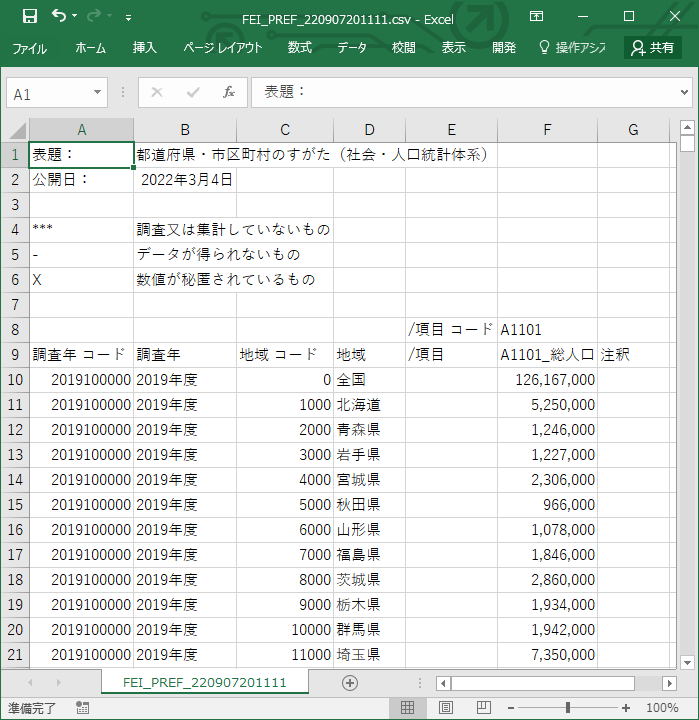Expand the formula bar

684,93
